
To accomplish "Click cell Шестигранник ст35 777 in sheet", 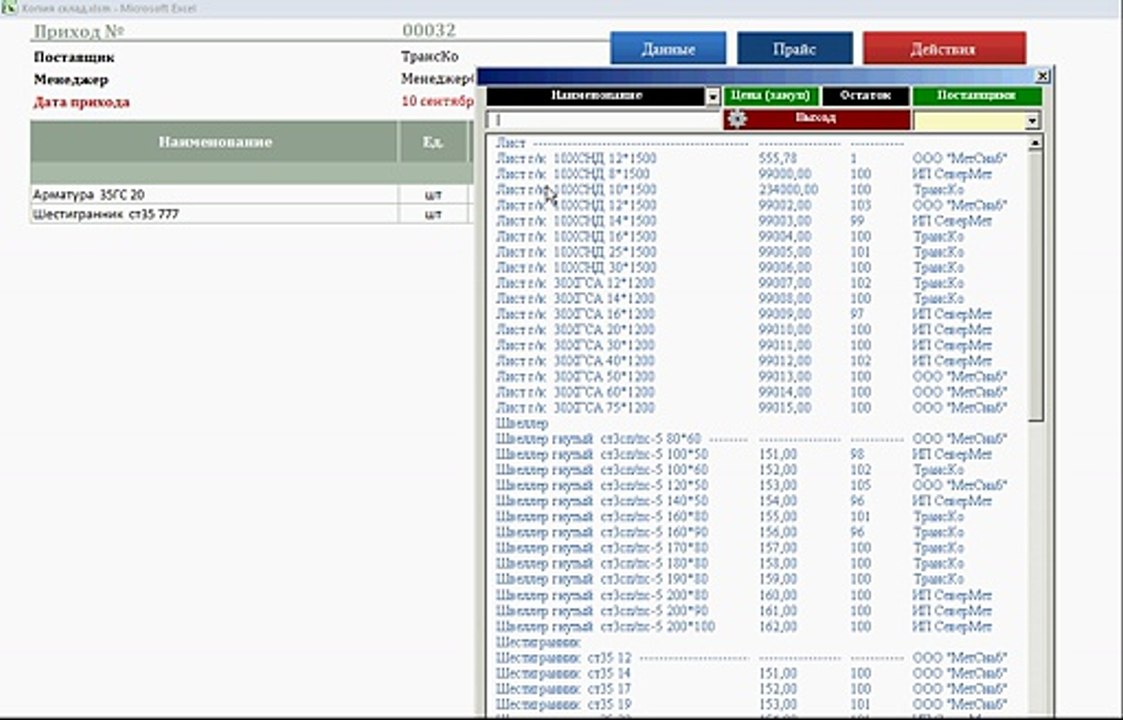I will [214, 214].
